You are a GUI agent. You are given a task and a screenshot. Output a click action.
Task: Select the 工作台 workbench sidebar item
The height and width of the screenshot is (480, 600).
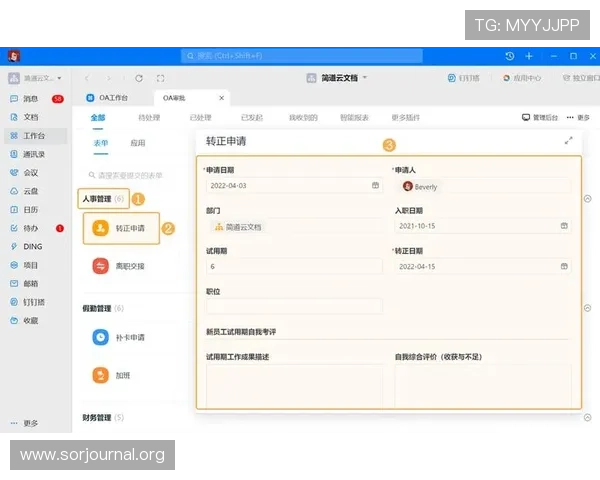click(34, 136)
